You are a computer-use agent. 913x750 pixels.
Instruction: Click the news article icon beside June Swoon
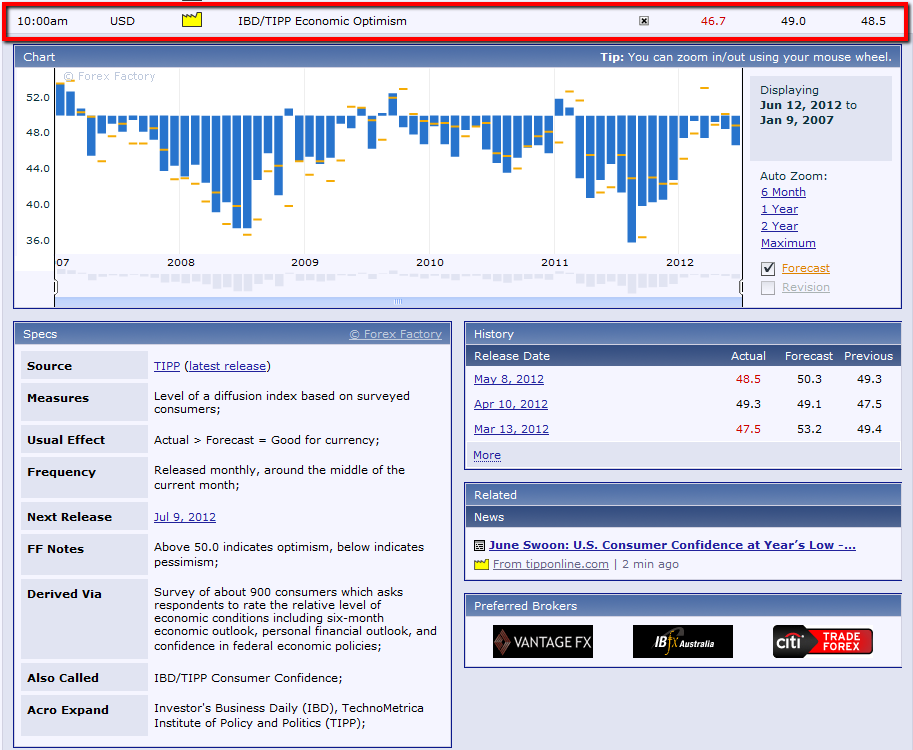(x=479, y=546)
